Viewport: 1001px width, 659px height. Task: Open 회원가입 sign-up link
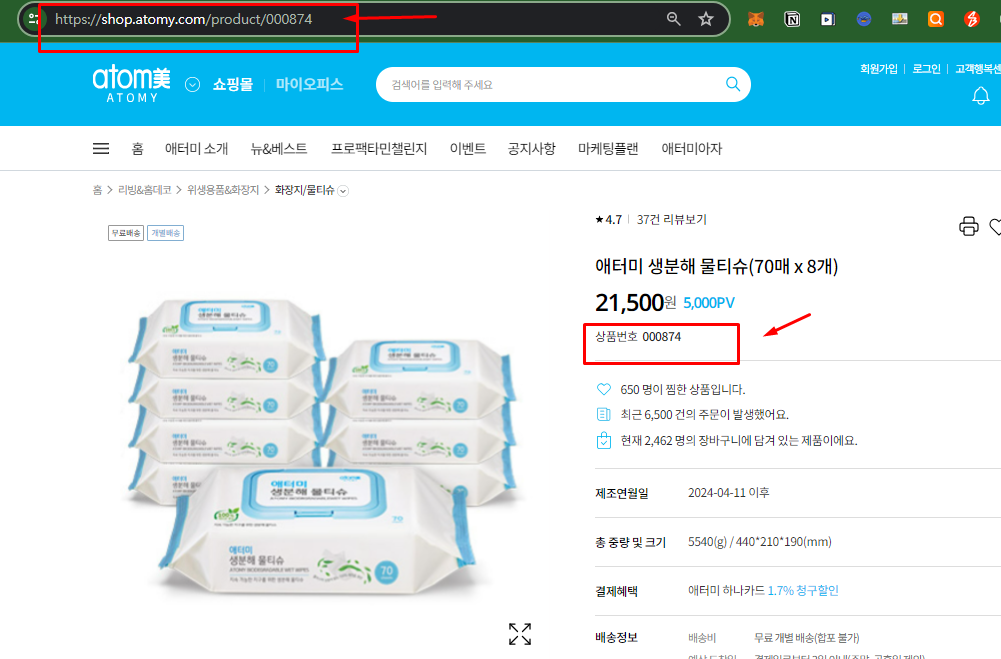pyautogui.click(x=878, y=68)
